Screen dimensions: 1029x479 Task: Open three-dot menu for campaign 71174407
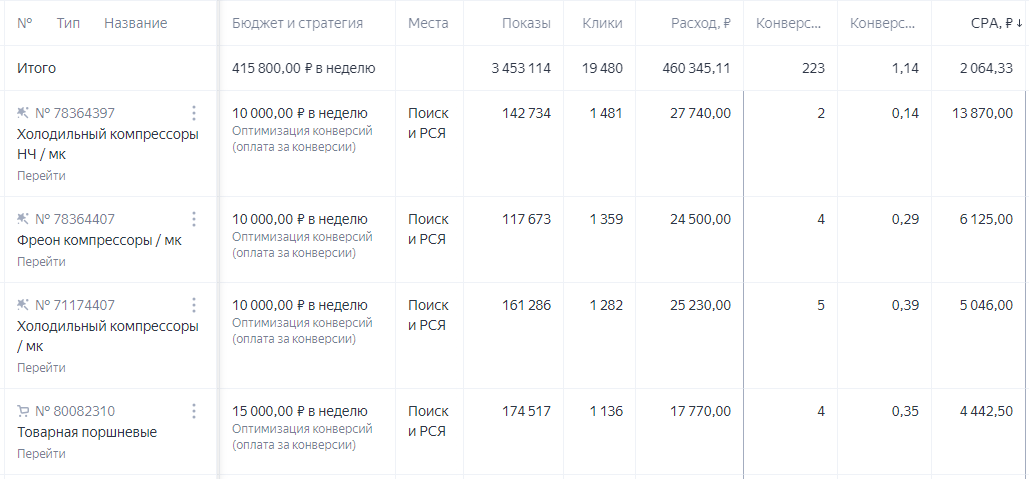(x=194, y=305)
